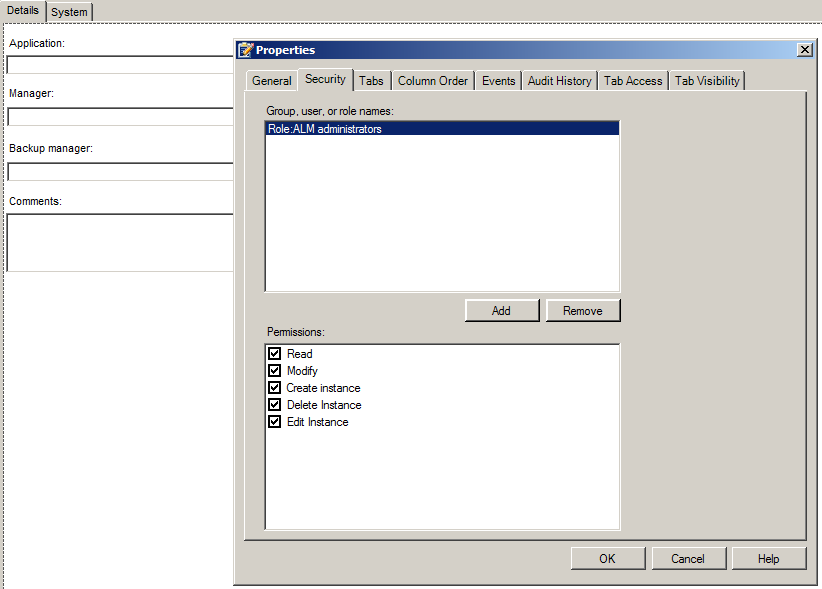This screenshot has height=589, width=822.
Task: Open the Column Order tab
Action: tap(432, 80)
